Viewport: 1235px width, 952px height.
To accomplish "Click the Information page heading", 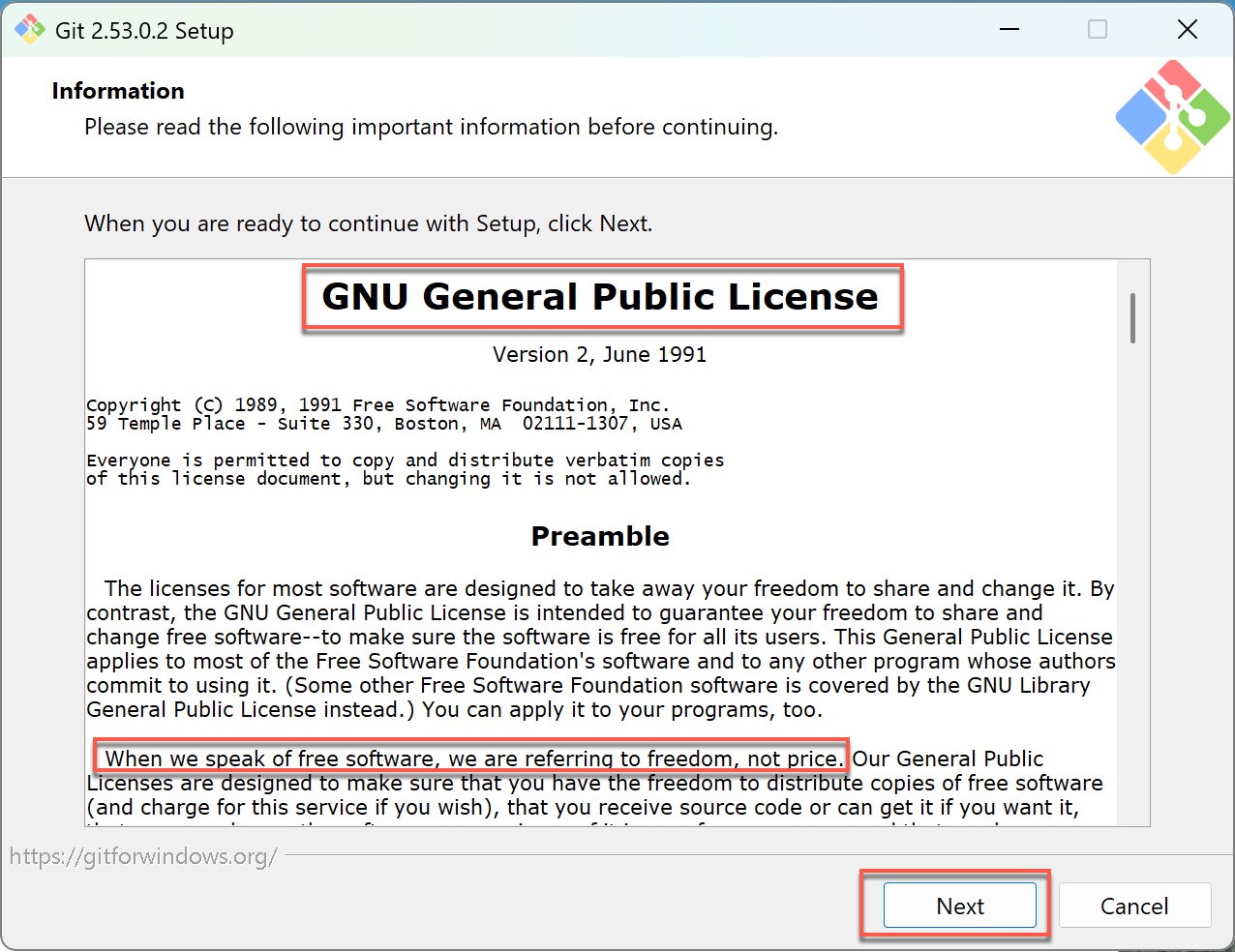I will pos(118,91).
